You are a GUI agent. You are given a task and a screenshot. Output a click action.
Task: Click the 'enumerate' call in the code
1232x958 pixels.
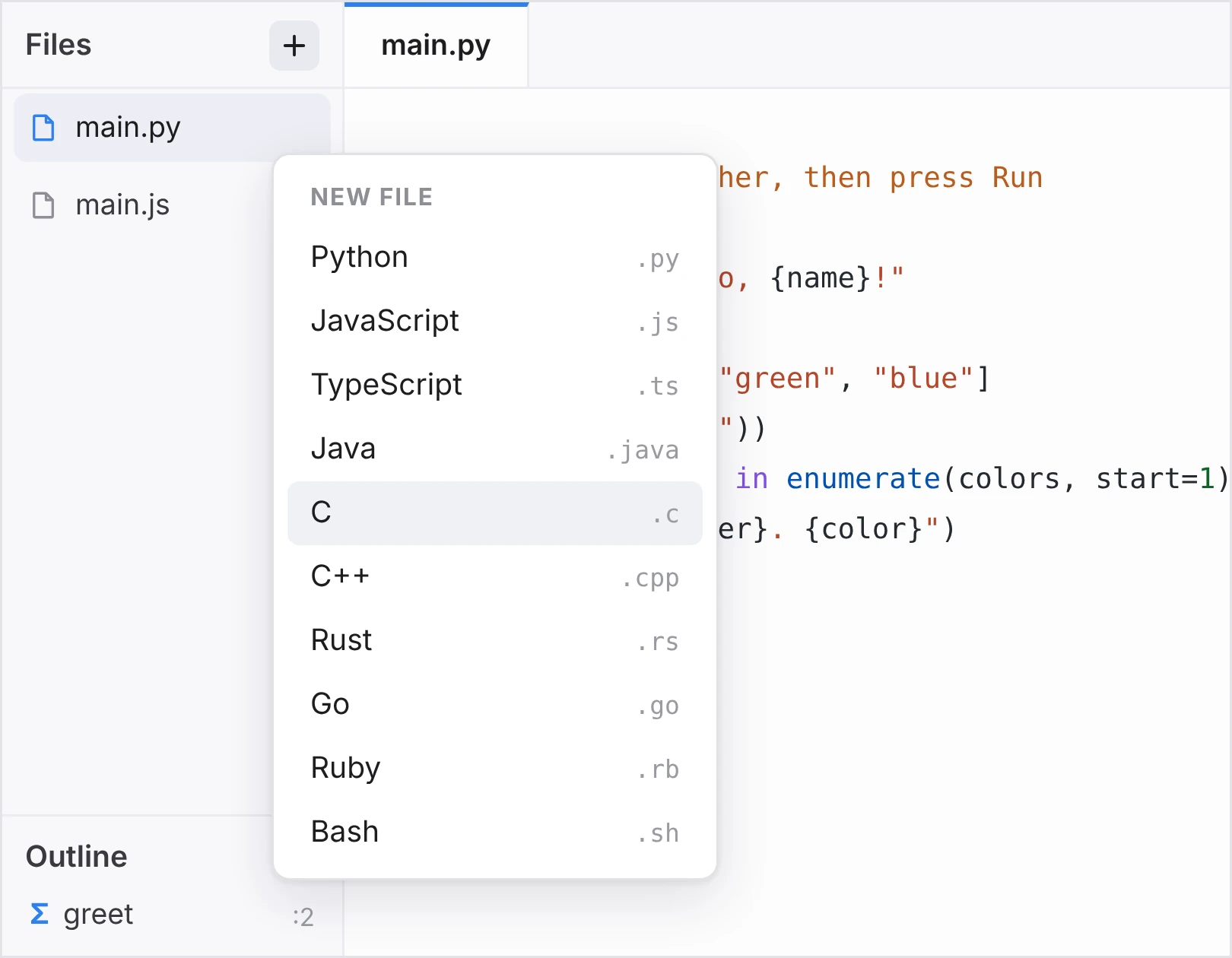(863, 479)
